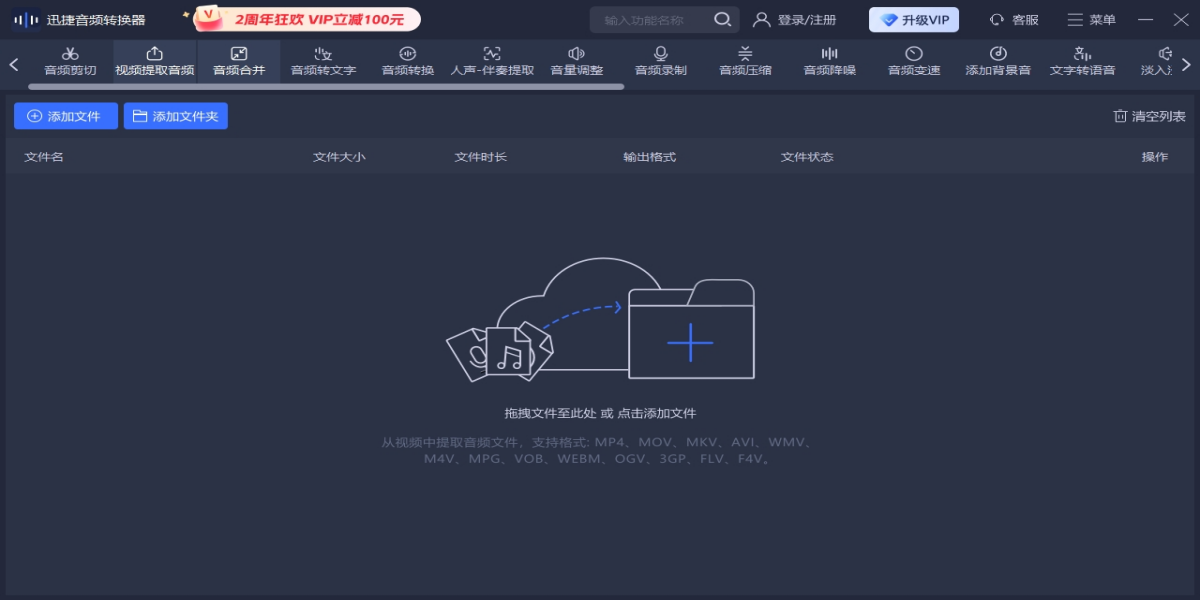Switch to the 视频提取音频 tab
The image size is (1200, 600).
154,61
